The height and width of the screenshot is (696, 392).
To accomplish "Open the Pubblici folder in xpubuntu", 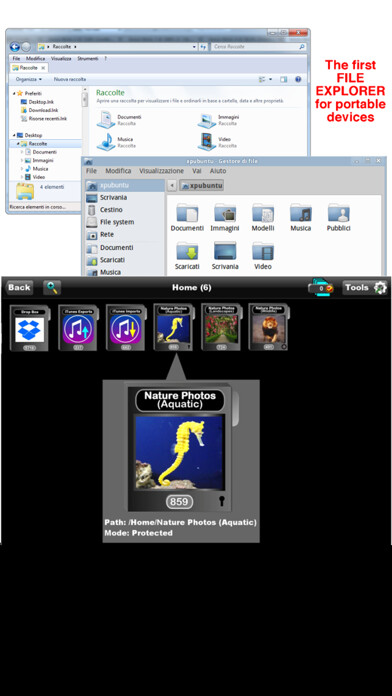I will [339, 218].
